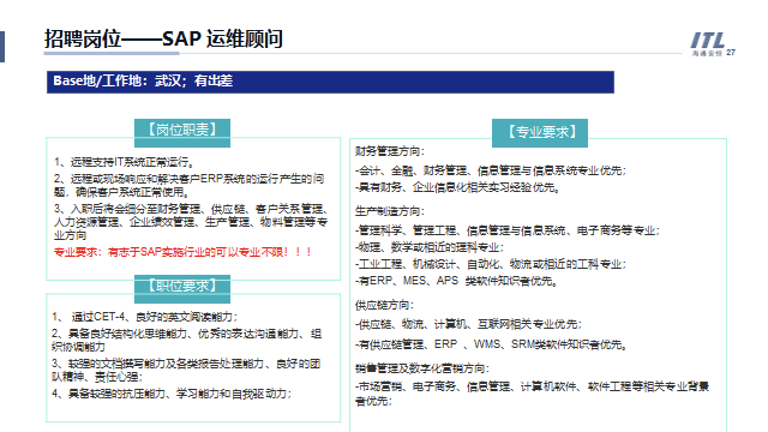This screenshot has height=432, width=768.
Task: Select the line '-有供应链管理、ERP、WMS、SRM类软件'
Action: [491, 344]
